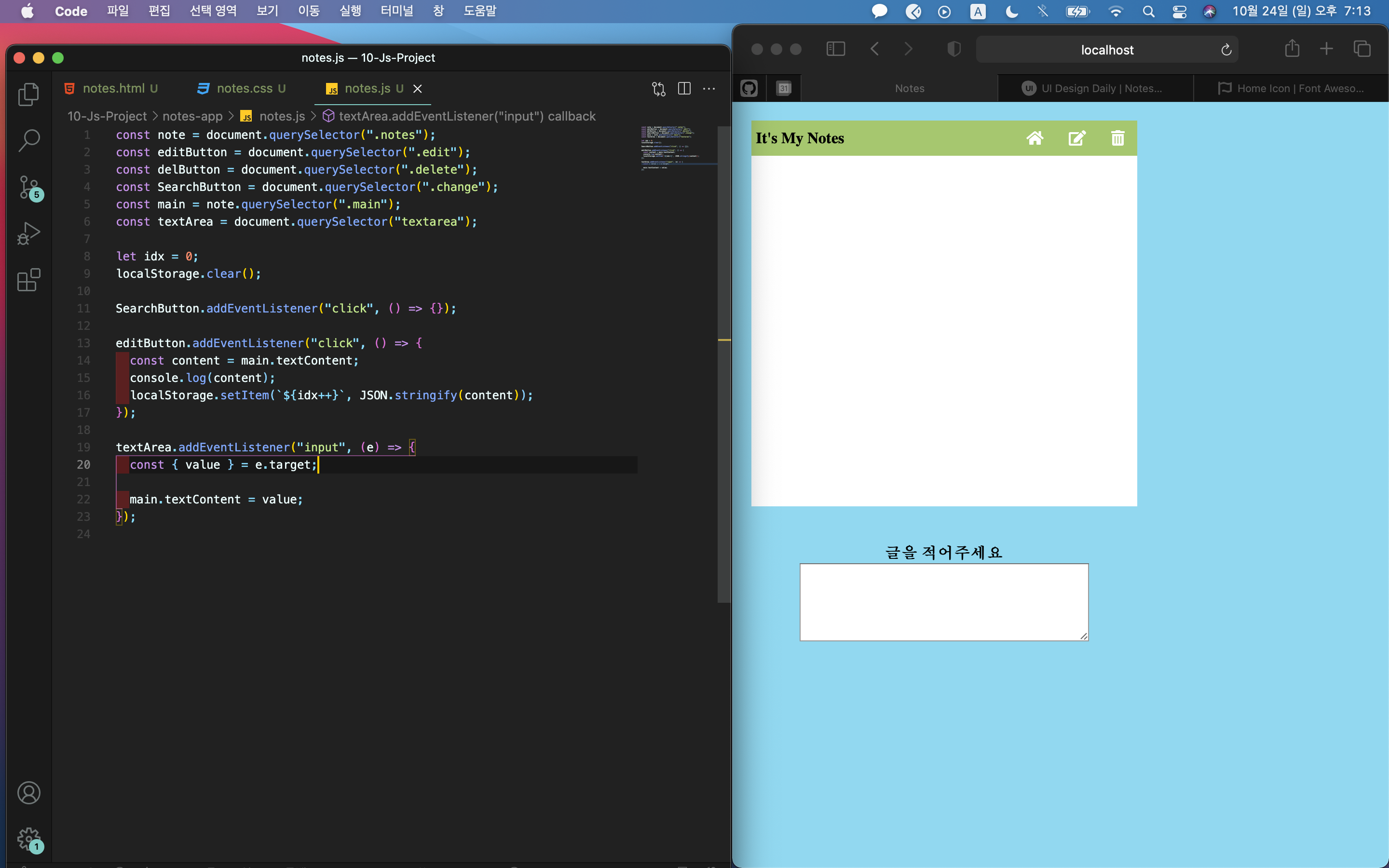The height and width of the screenshot is (868, 1389).
Task: Click the edit pencil icon in Notes
Action: click(x=1077, y=138)
